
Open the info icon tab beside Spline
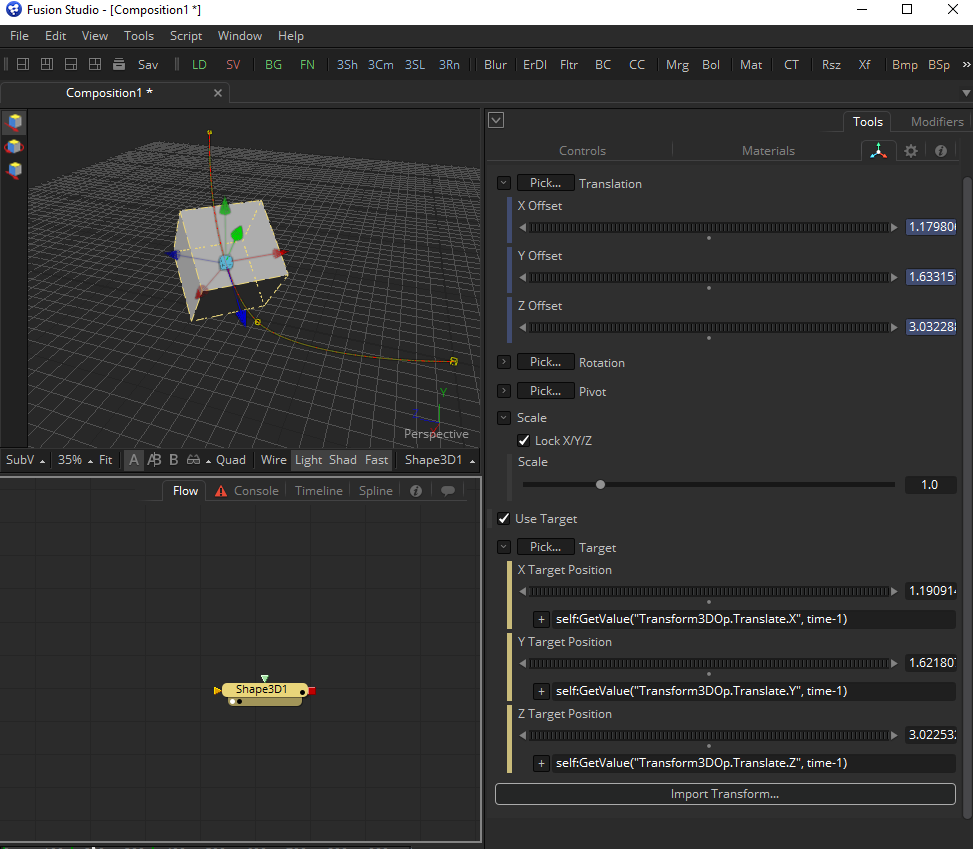[416, 491]
